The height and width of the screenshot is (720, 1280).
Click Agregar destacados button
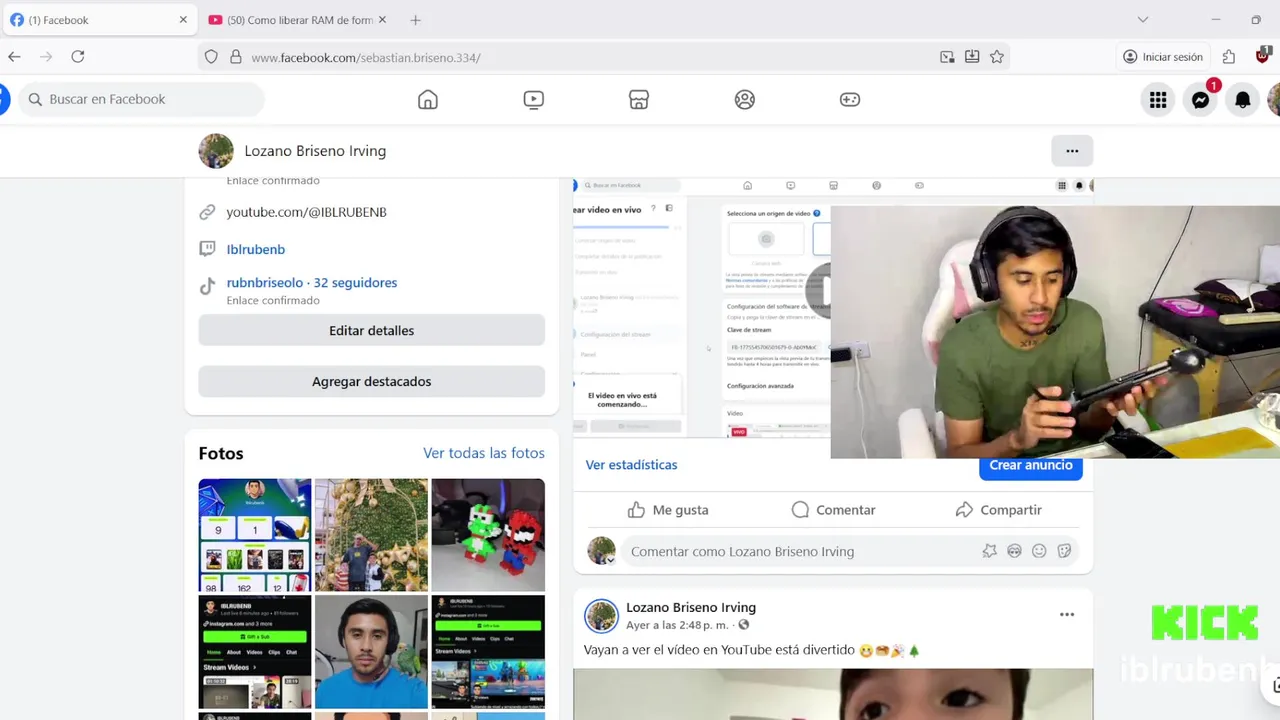(371, 381)
